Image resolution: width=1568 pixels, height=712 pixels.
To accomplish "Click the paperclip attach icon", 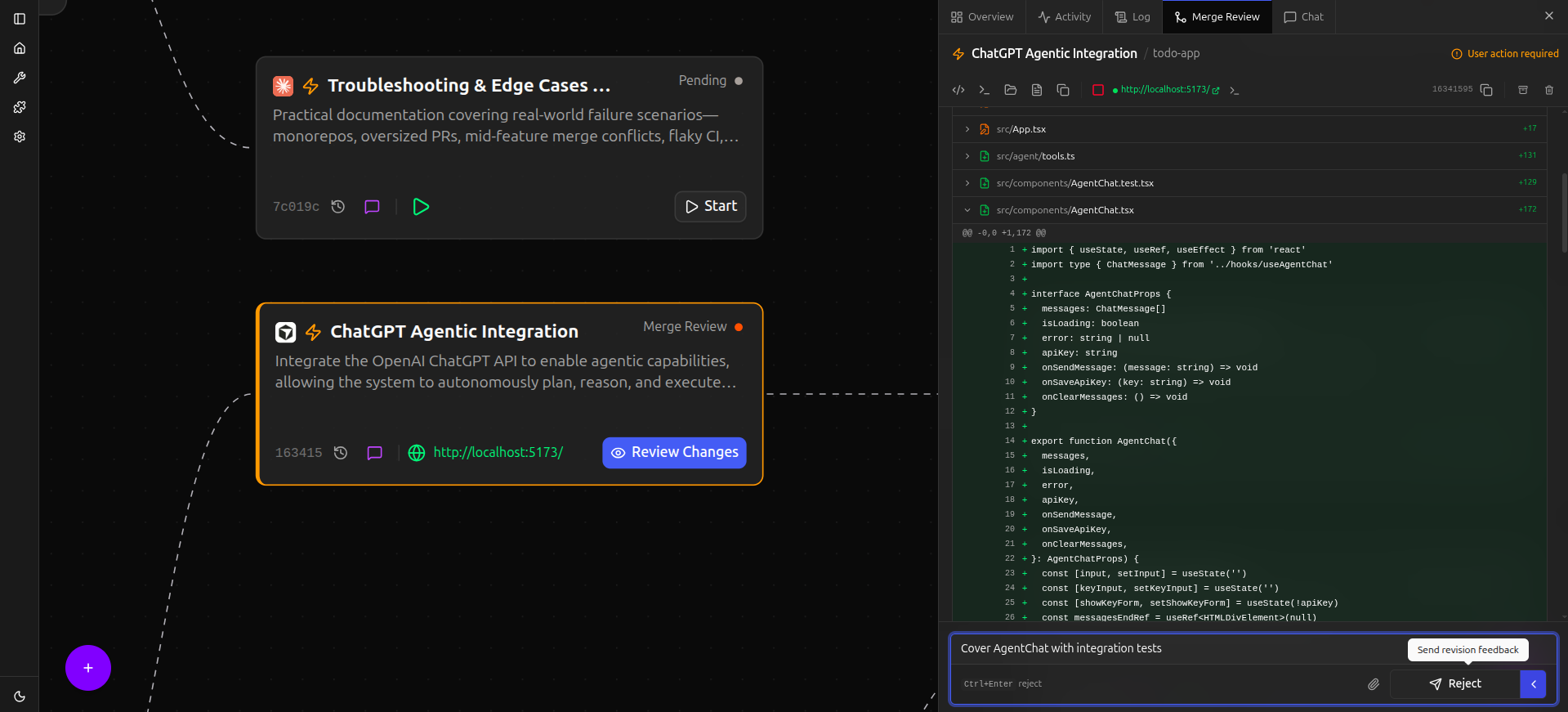I will click(x=1374, y=684).
